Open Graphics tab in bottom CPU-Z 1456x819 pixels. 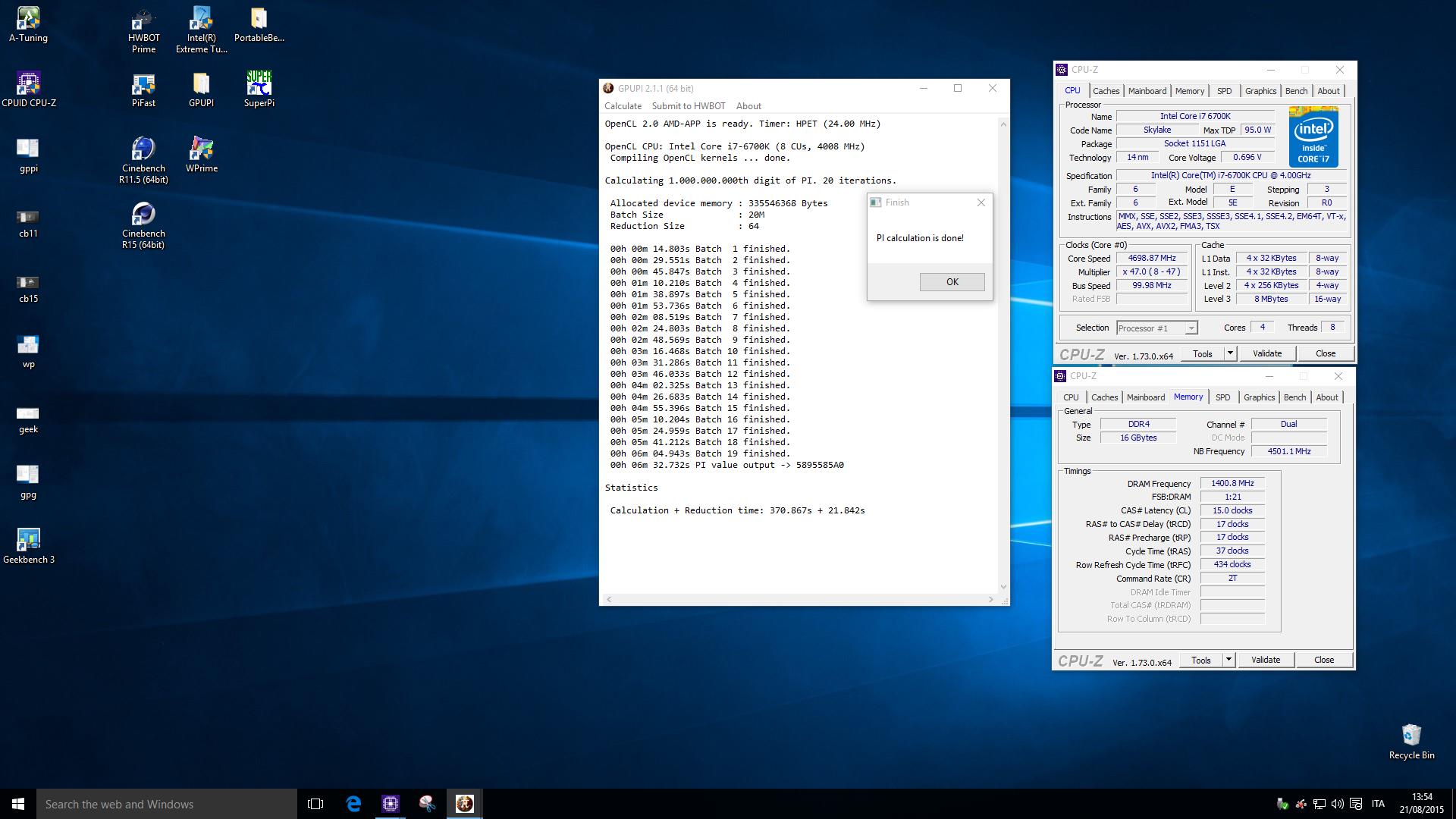point(1259,397)
